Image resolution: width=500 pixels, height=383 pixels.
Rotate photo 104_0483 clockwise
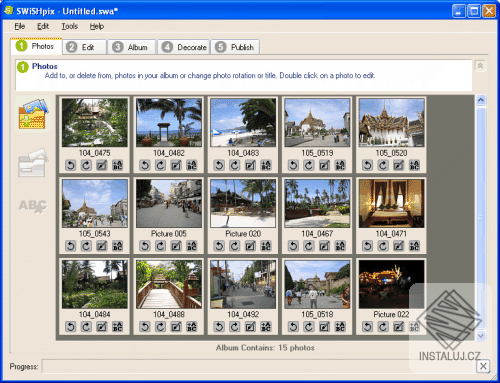tap(235, 165)
